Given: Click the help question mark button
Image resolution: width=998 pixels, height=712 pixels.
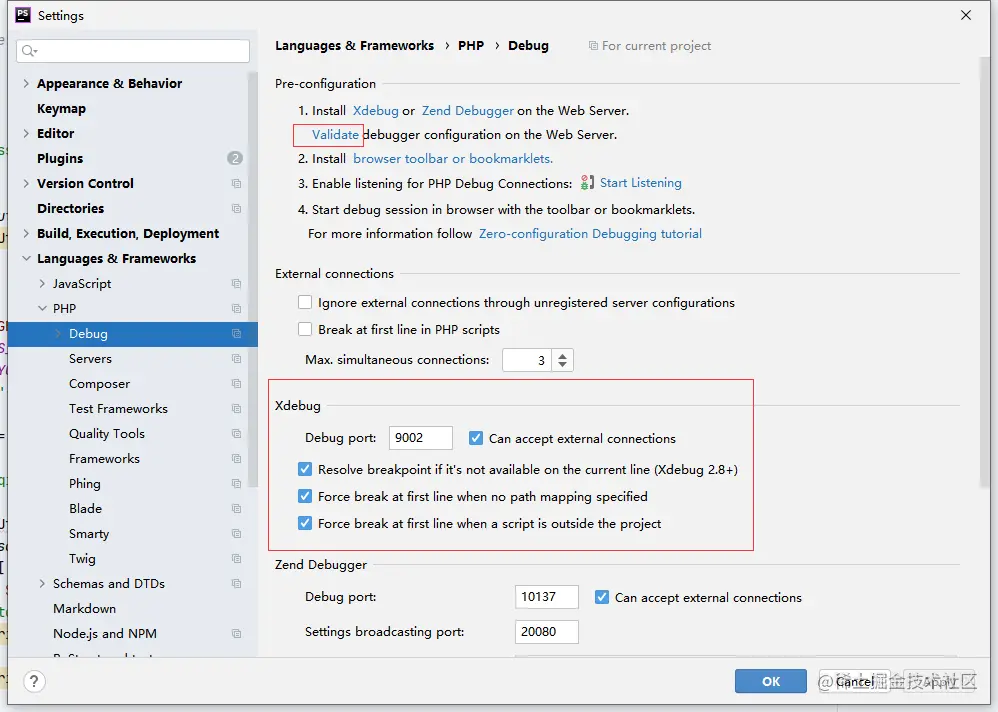Looking at the screenshot, I should tap(34, 682).
